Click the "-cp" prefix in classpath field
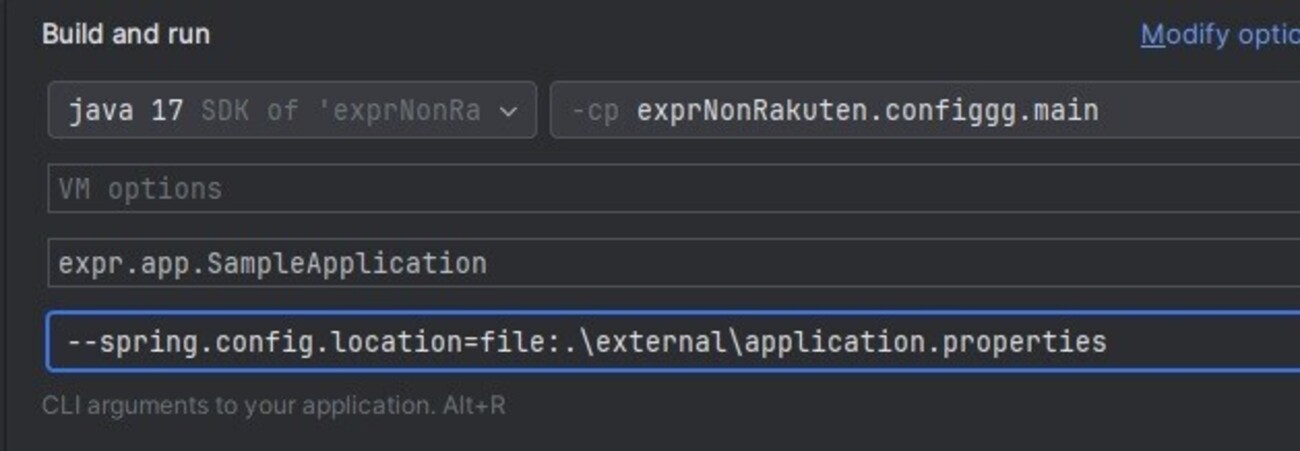 click(x=595, y=110)
